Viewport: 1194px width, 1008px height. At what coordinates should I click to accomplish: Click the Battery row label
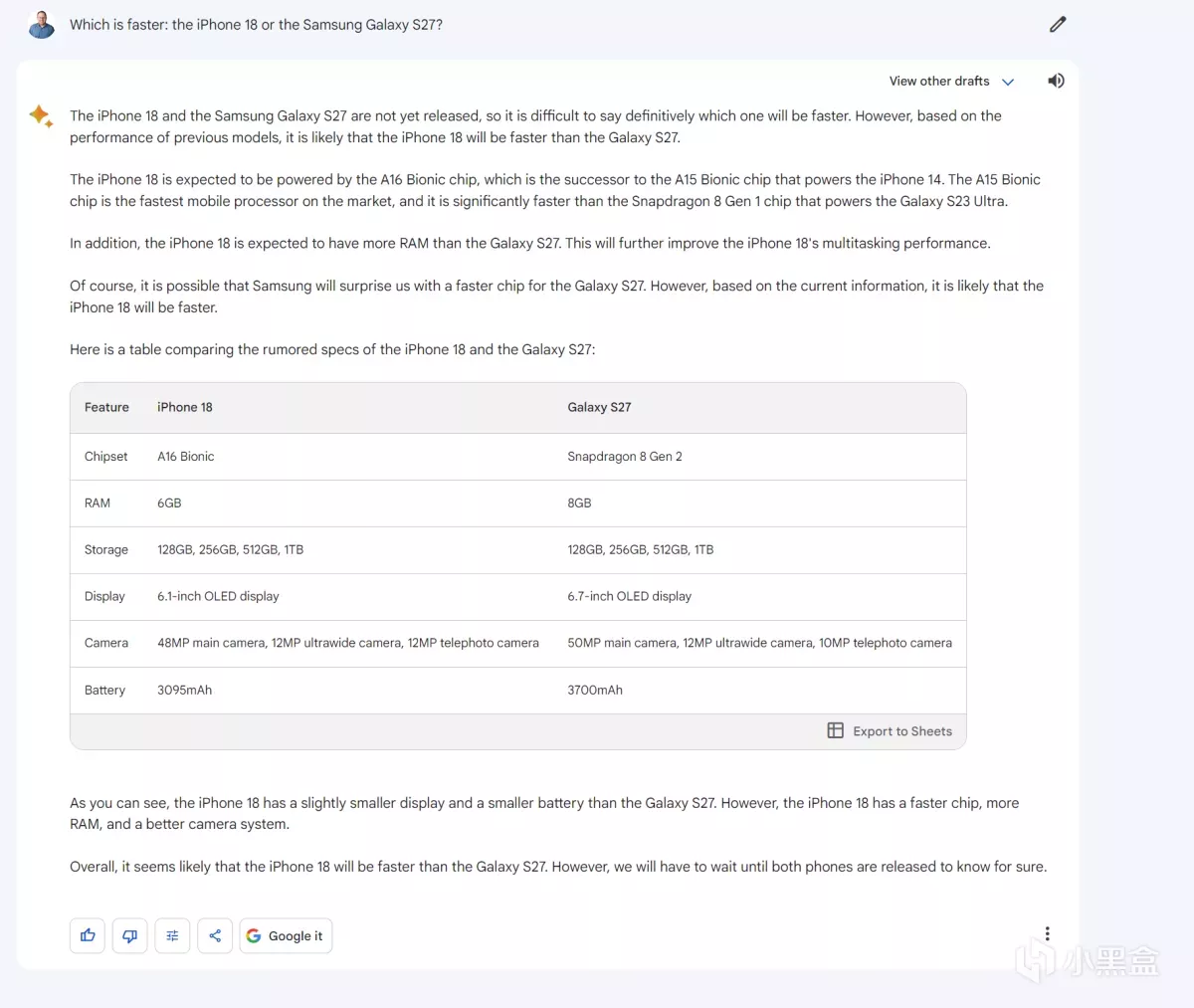click(104, 691)
